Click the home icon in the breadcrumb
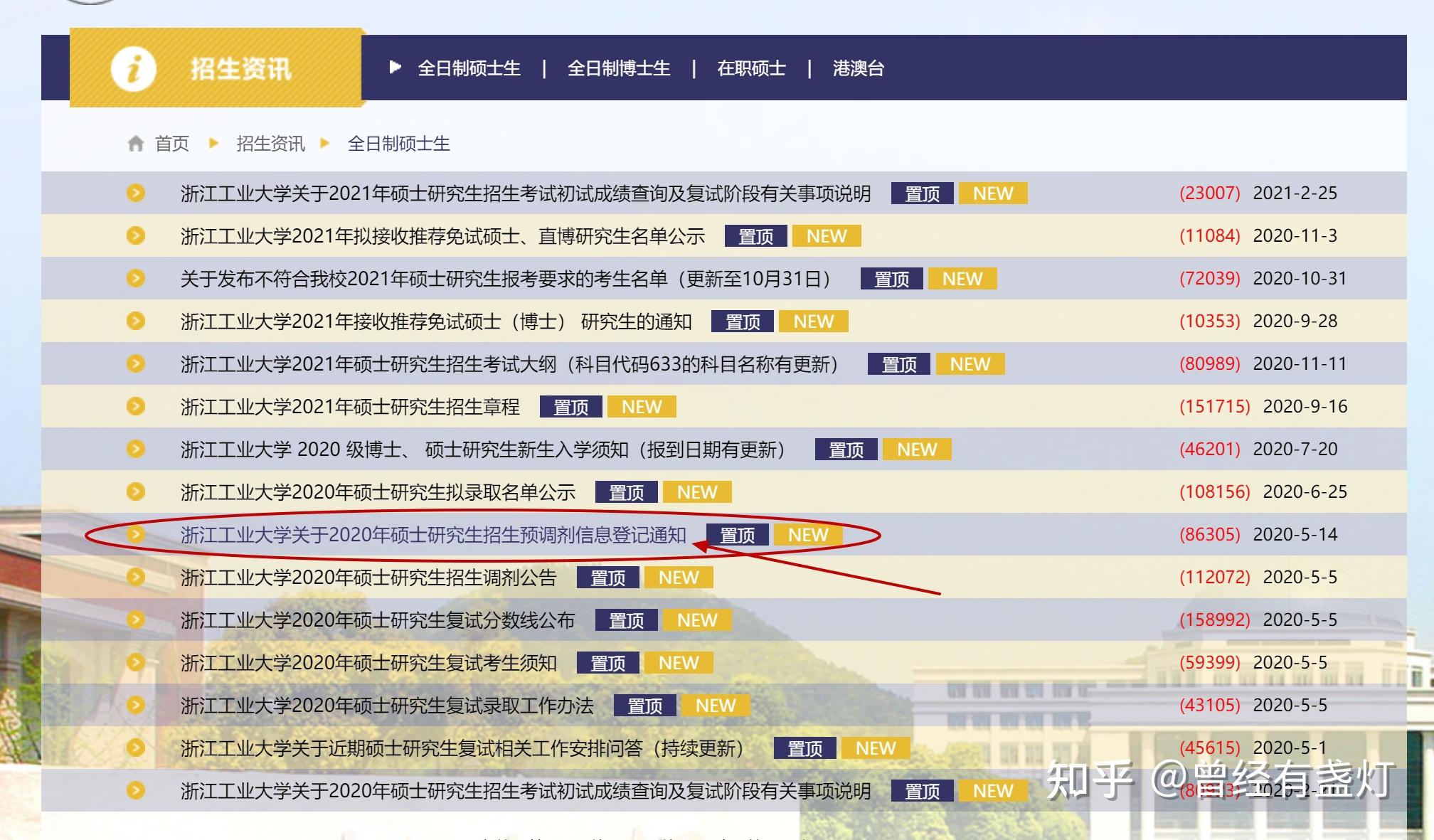The image size is (1434, 840). [x=136, y=144]
